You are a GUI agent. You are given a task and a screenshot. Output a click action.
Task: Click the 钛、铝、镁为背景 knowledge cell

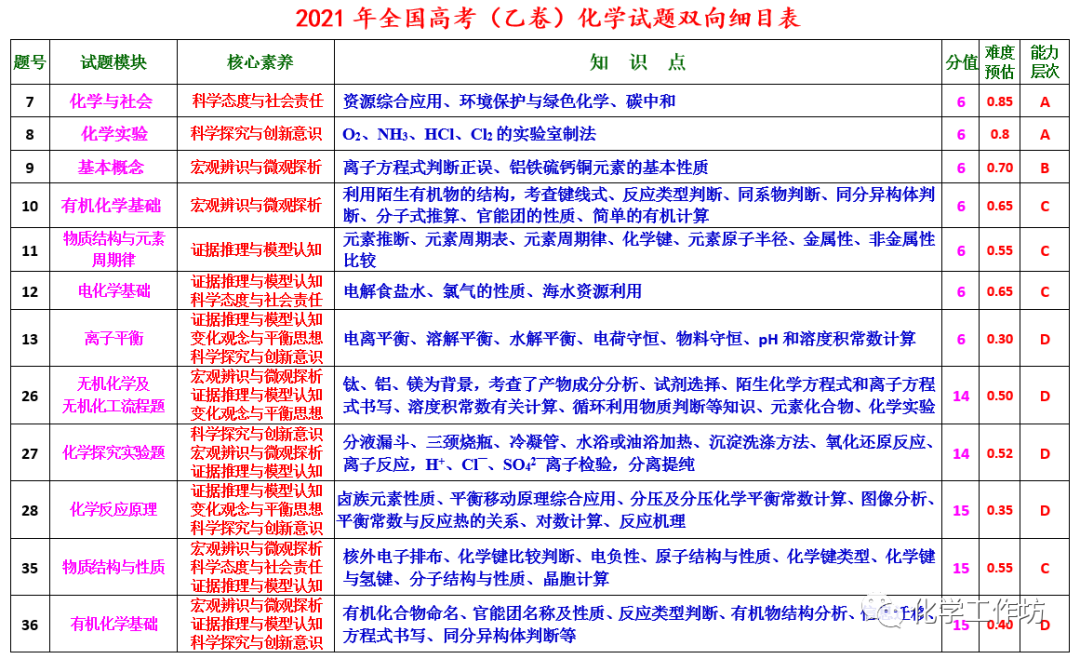point(638,395)
